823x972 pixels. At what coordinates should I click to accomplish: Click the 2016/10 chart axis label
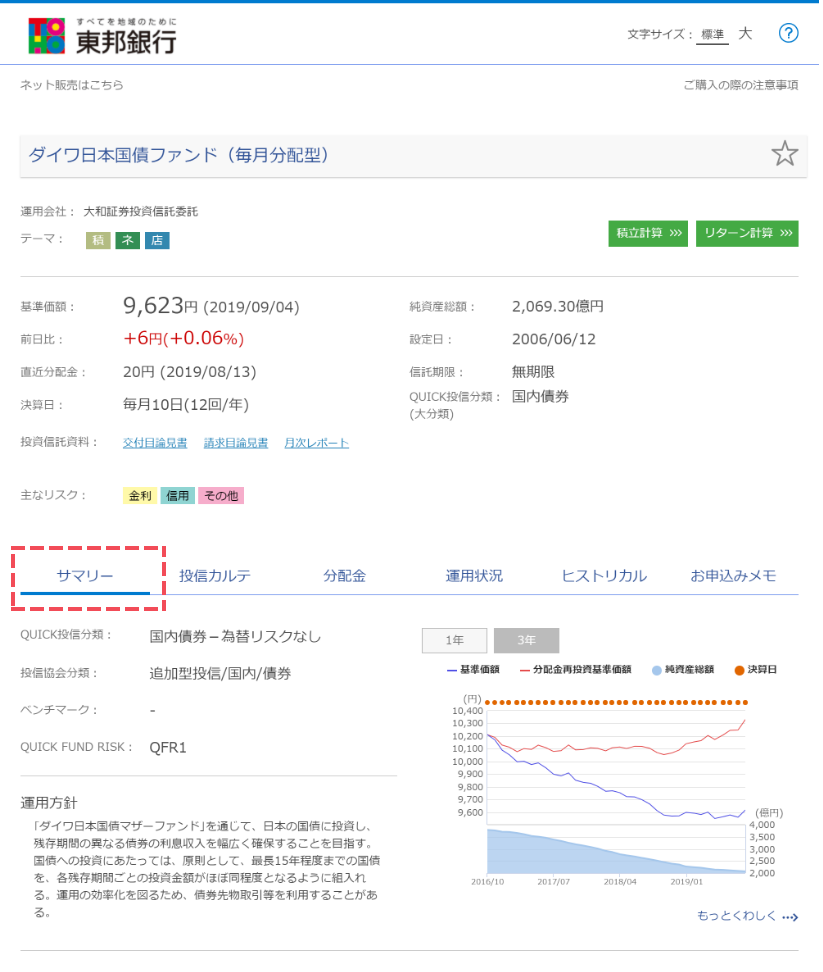[488, 881]
